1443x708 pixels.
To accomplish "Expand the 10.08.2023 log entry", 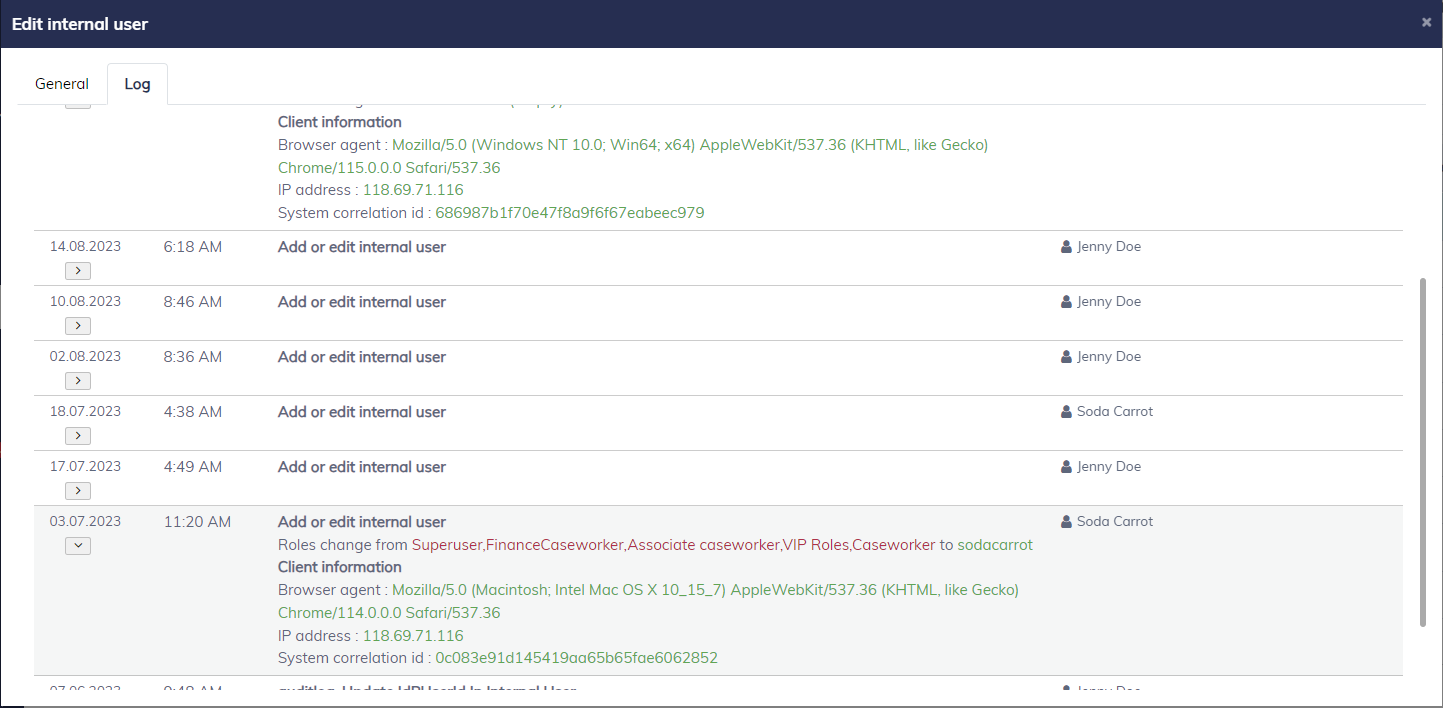I will (77, 326).
